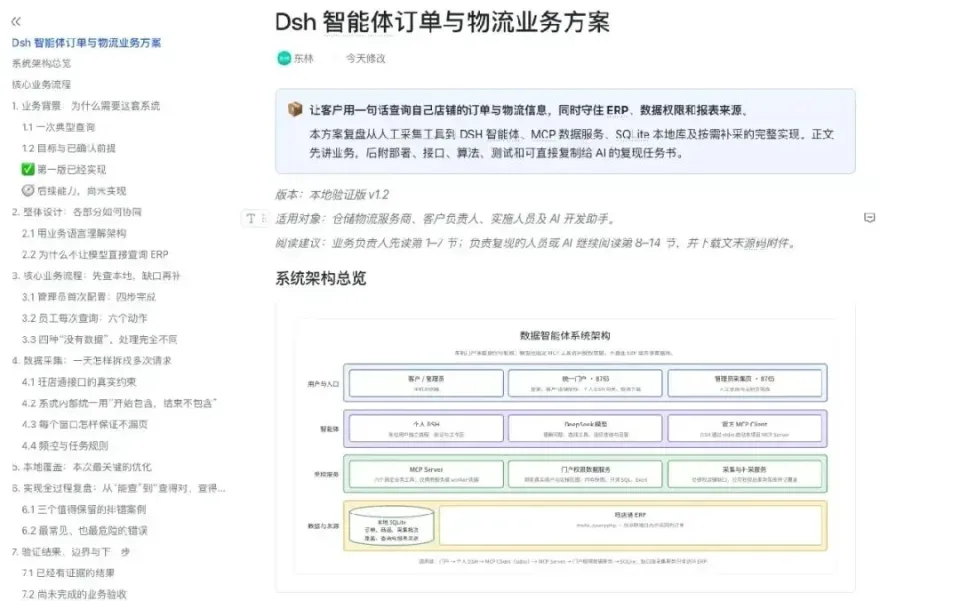
Task: Open outline item 4. 数据采集
Action: [x=92, y=360]
